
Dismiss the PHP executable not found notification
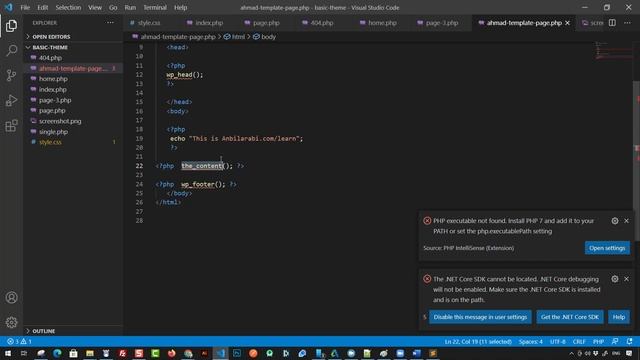coord(627,221)
